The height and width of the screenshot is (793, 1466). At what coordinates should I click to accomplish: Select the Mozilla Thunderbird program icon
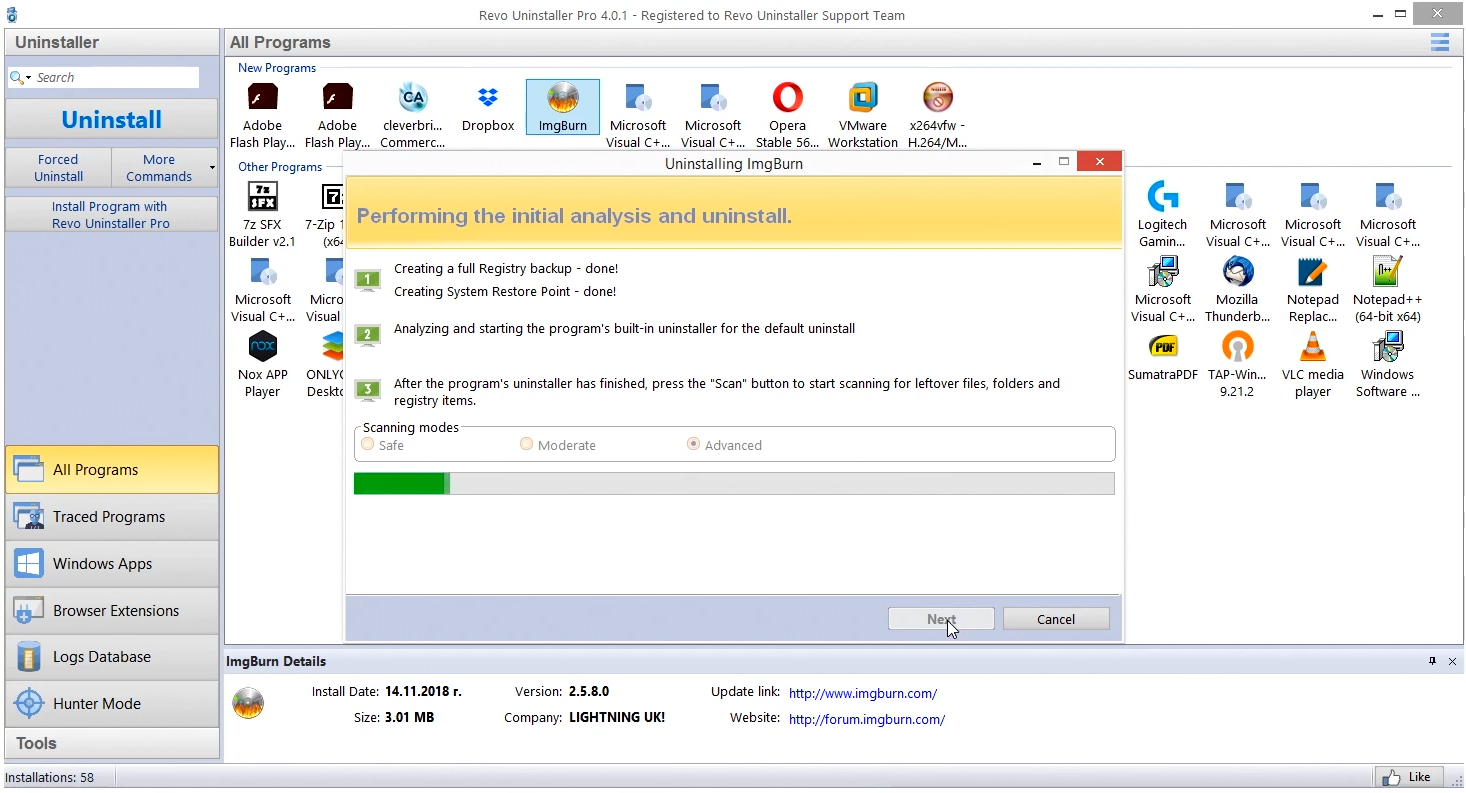click(x=1238, y=272)
